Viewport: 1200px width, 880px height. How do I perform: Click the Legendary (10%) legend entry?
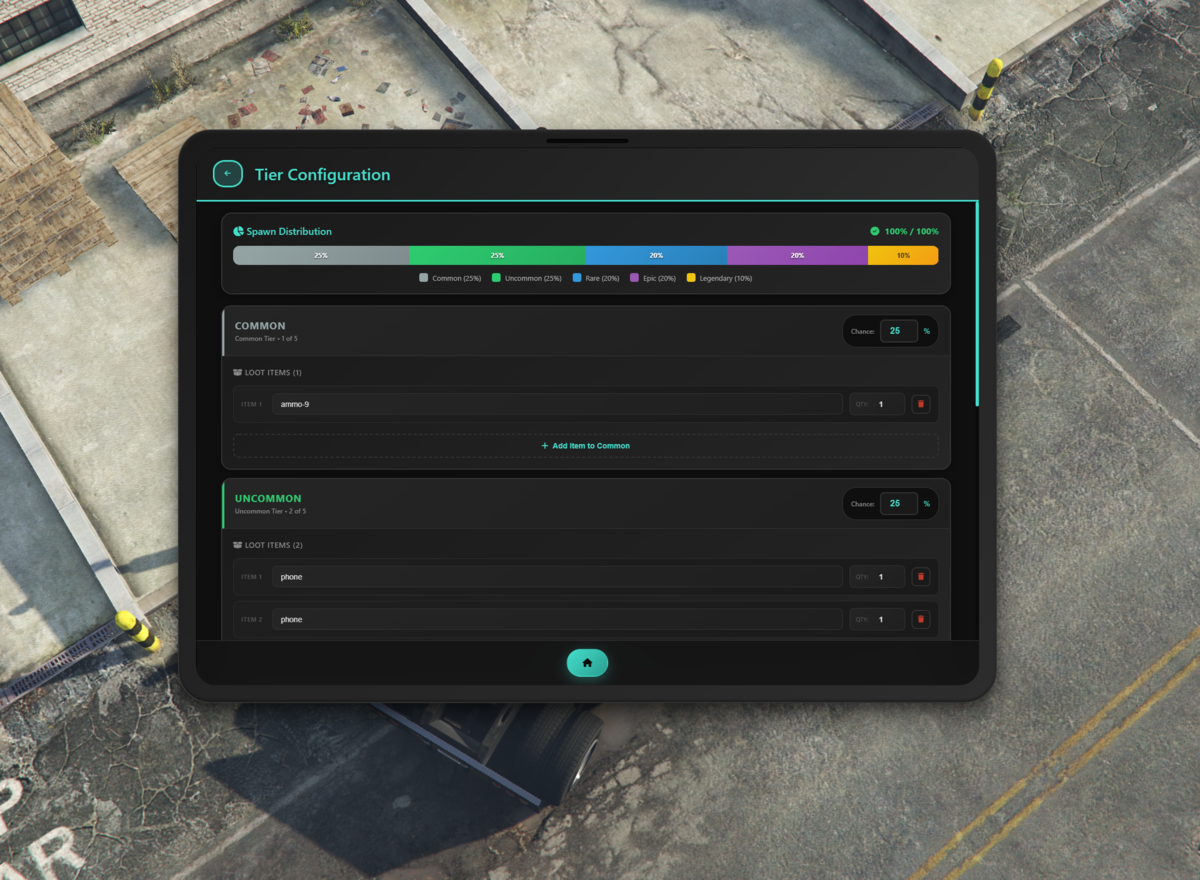(x=719, y=278)
